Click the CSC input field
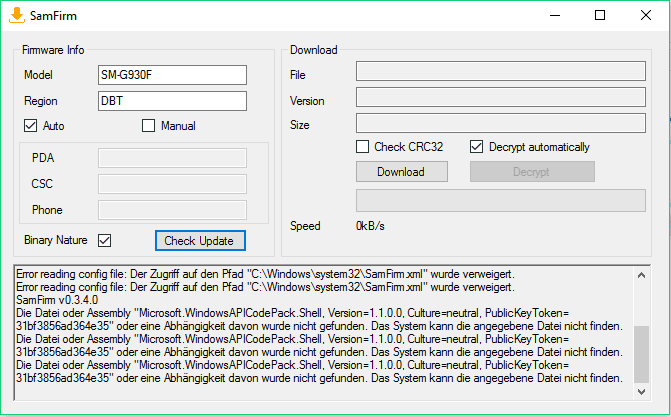This screenshot has height=417, width=671. pyautogui.click(x=172, y=184)
